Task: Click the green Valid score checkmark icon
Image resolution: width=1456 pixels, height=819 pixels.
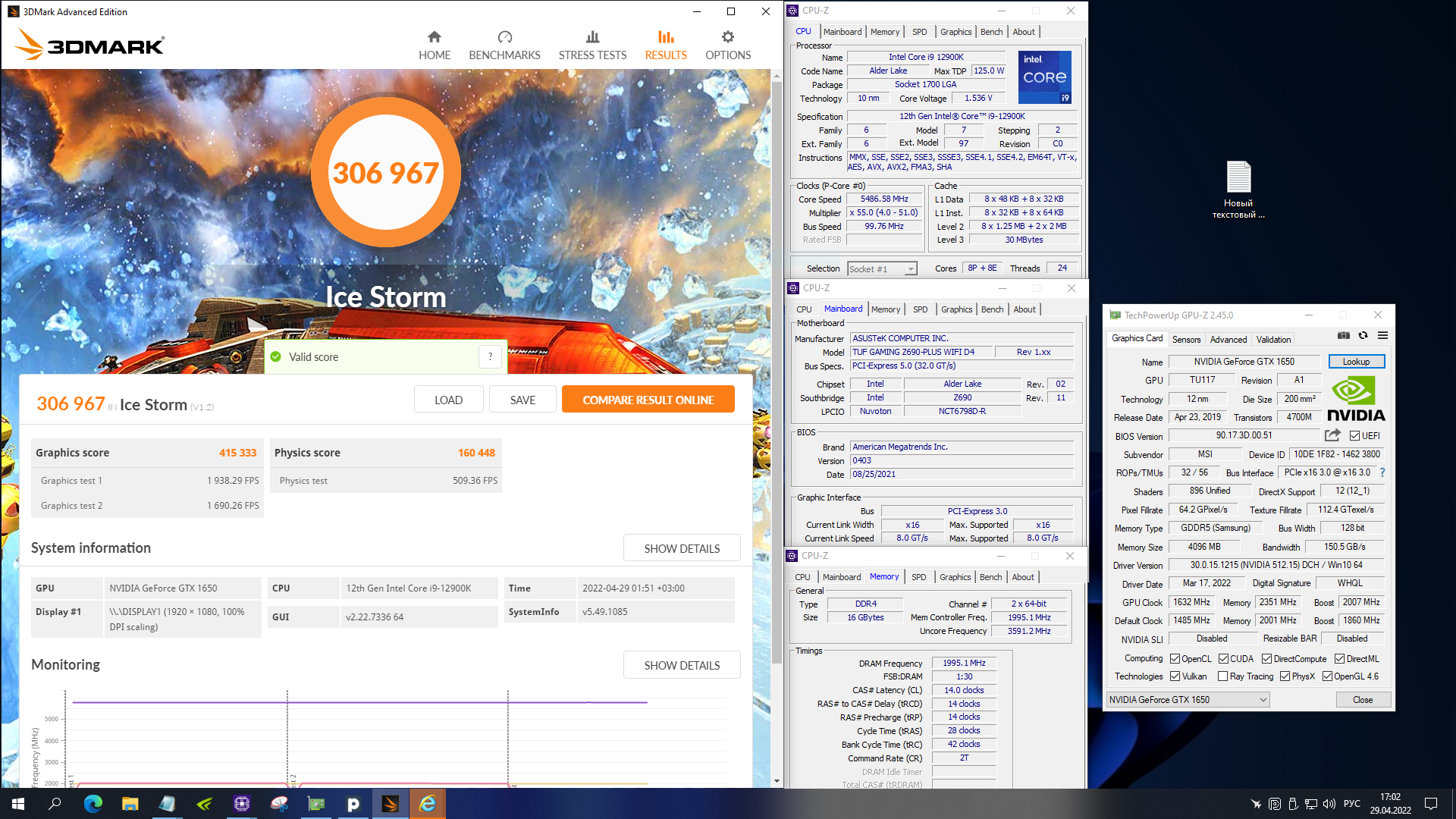Action: [276, 356]
